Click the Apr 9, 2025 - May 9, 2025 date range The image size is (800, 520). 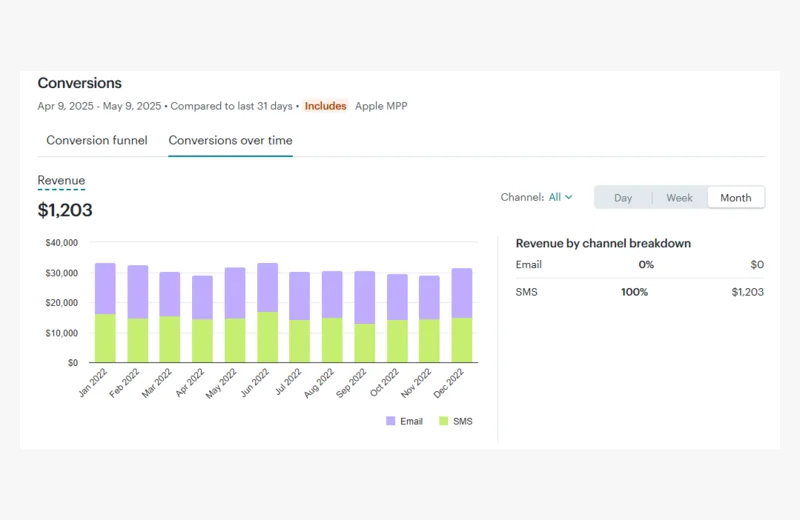(x=99, y=106)
